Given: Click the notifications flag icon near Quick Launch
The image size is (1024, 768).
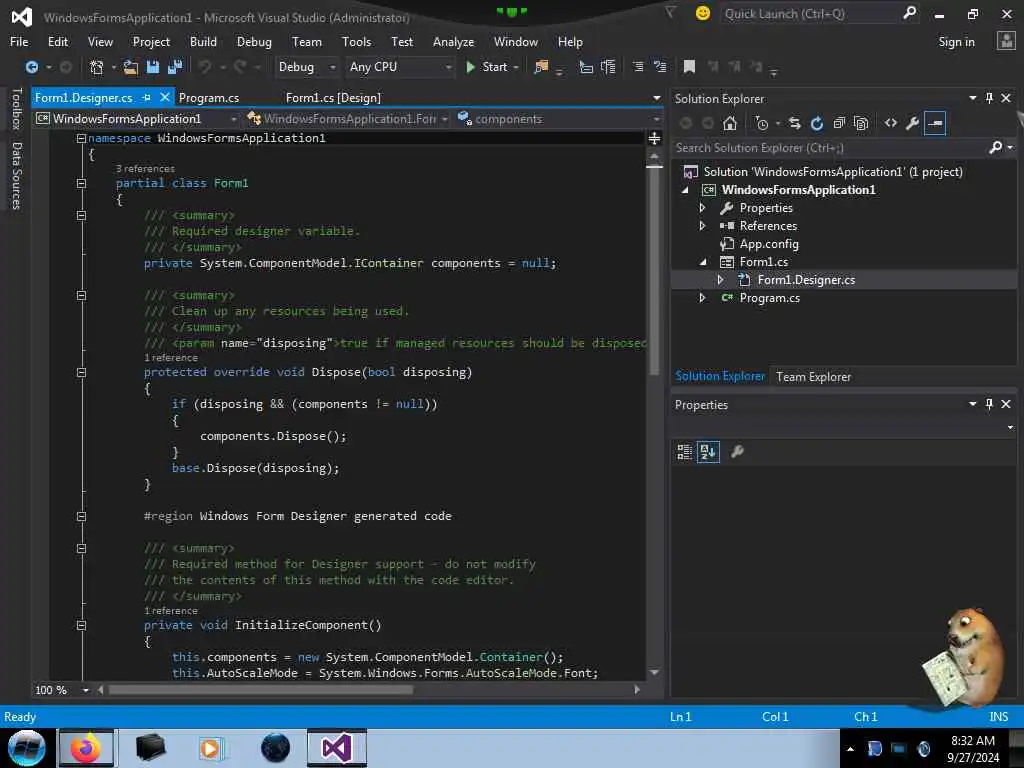Looking at the screenshot, I should point(671,12).
